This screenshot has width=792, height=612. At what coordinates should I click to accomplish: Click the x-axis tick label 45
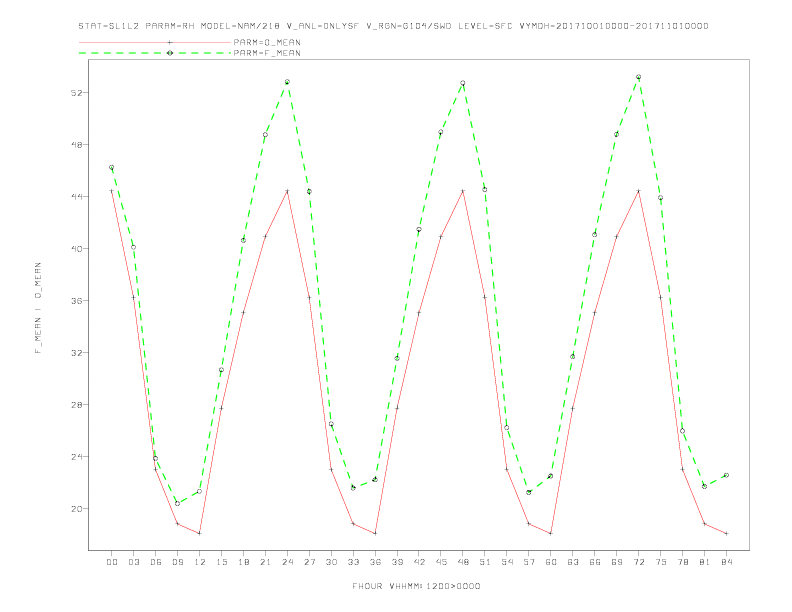441,562
